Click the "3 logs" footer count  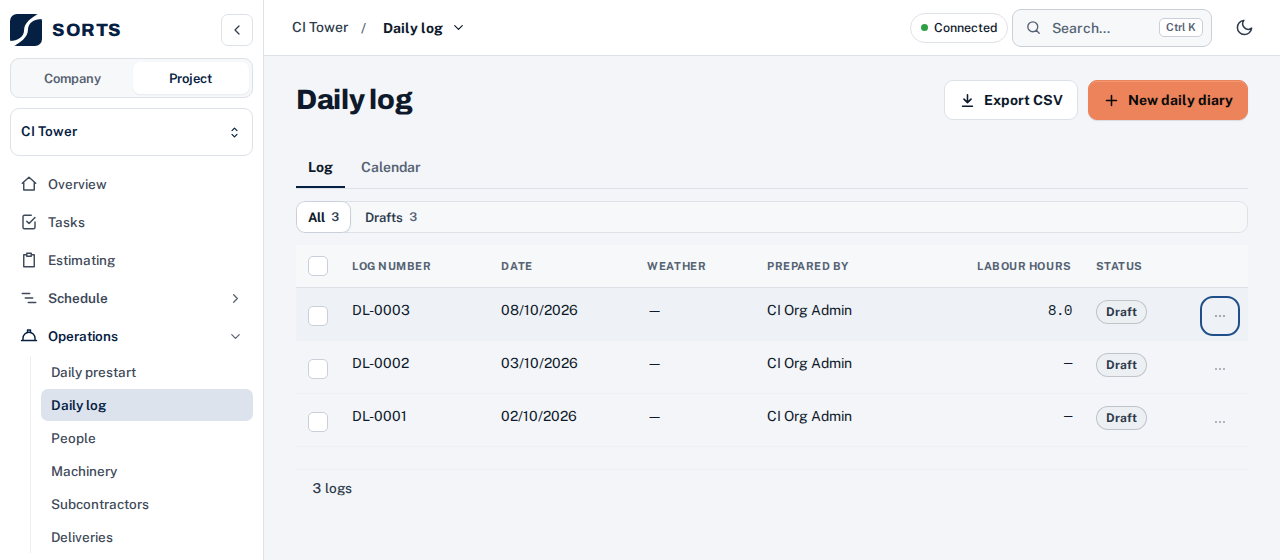[x=332, y=488]
